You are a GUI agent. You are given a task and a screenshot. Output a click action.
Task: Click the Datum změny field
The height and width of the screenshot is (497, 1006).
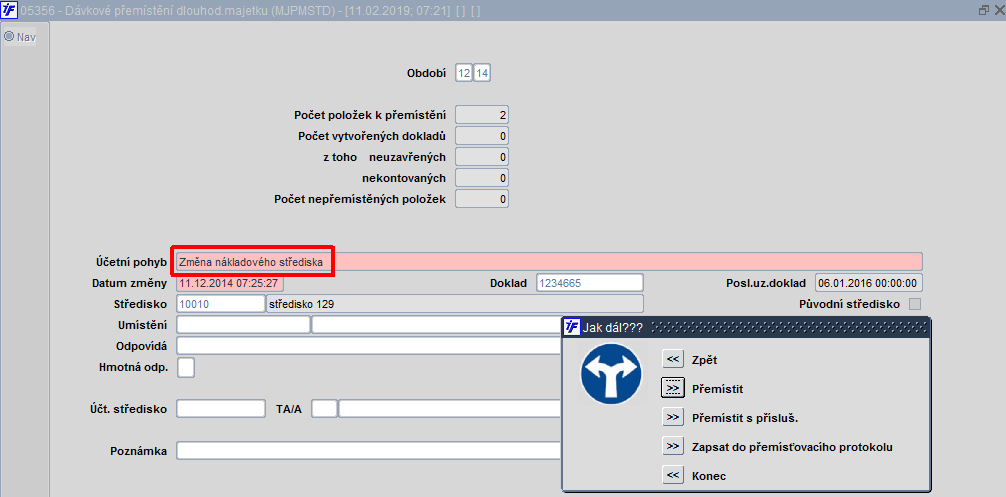[230, 283]
